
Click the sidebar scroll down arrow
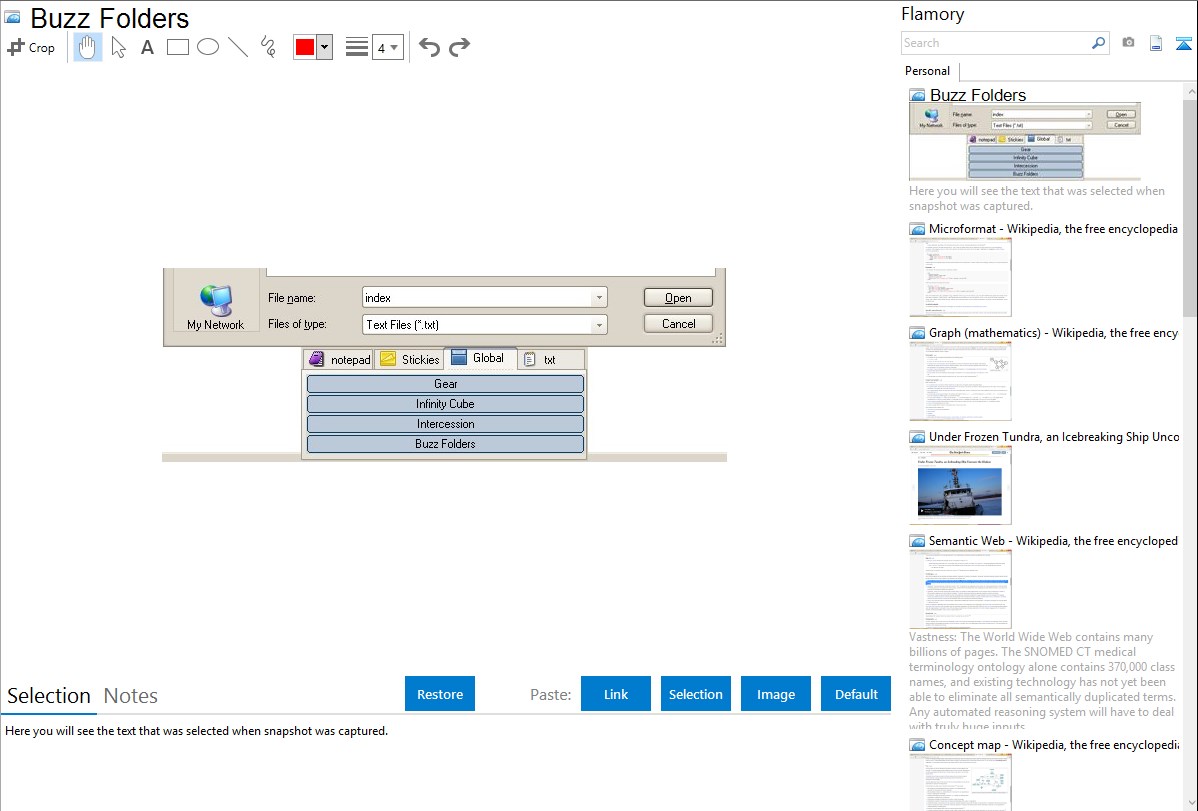tap(1190, 802)
